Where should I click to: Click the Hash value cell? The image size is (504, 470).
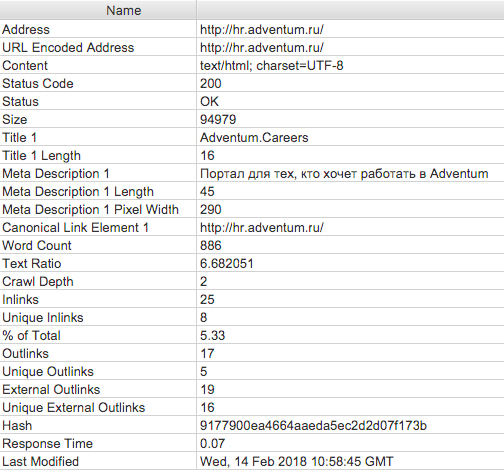point(350,426)
